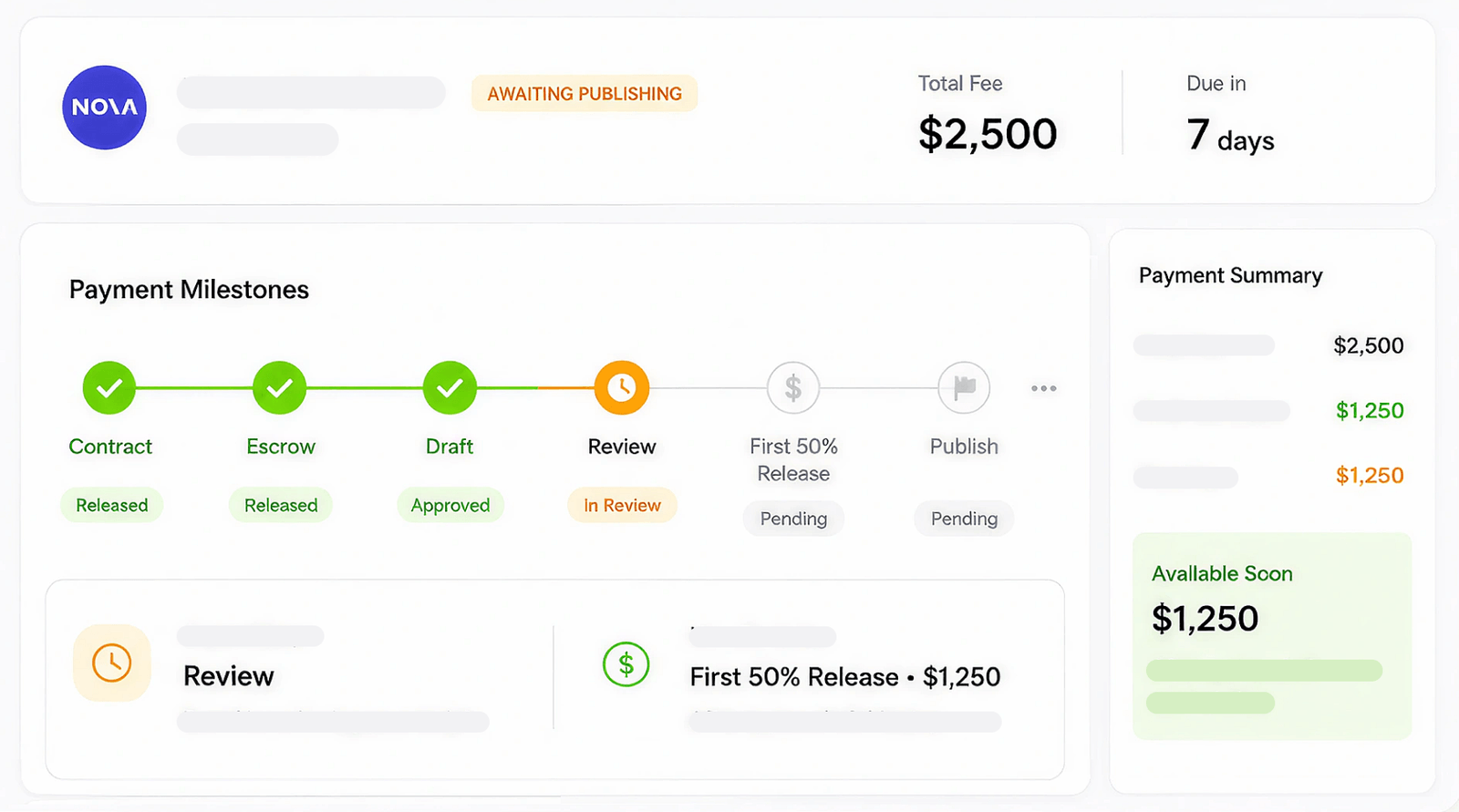Select the Escrow milestone green checkmark
The height and width of the screenshot is (812, 1459).
click(x=280, y=388)
